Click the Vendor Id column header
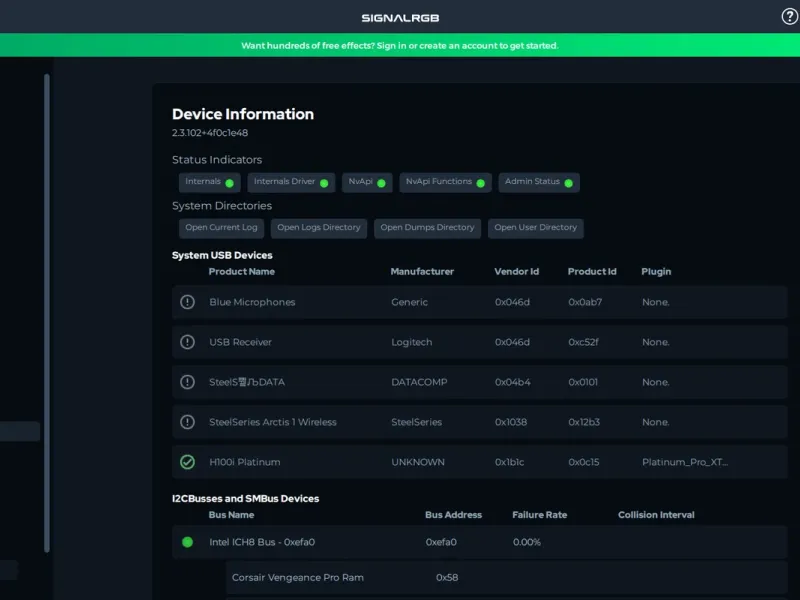This screenshot has height=600, width=800. click(516, 271)
